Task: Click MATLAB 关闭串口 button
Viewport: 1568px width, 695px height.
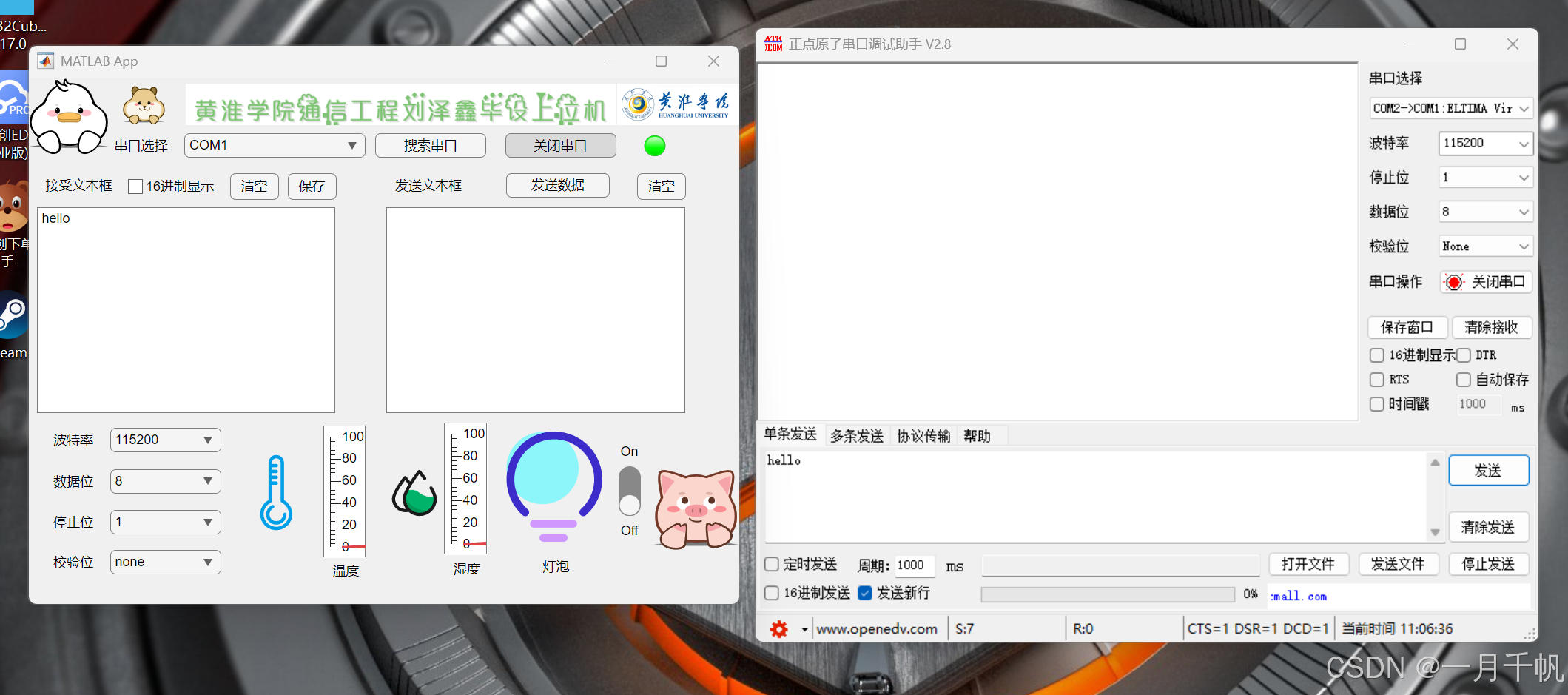Action: coord(561,146)
